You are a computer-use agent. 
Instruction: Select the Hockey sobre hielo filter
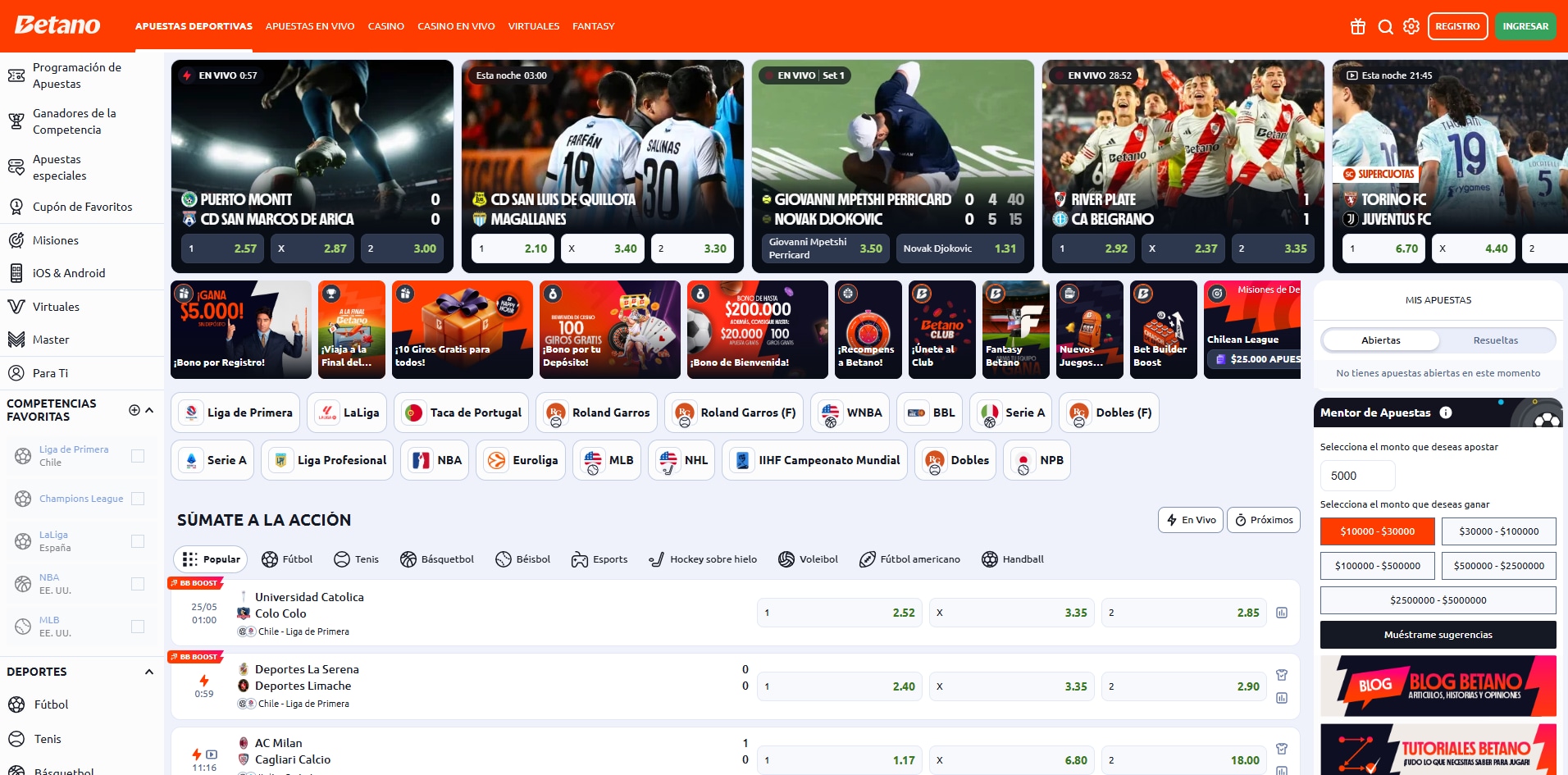pyautogui.click(x=703, y=559)
